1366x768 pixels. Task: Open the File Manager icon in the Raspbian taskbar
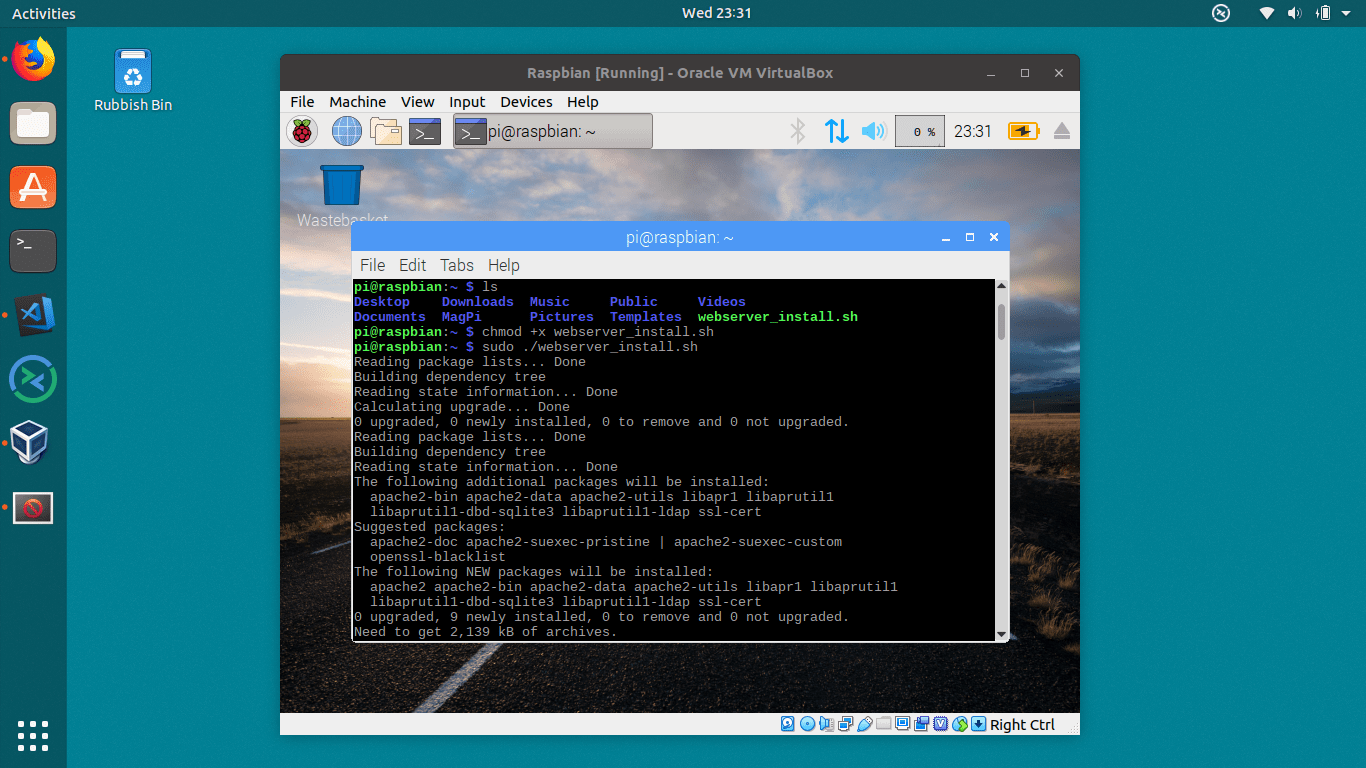pos(386,131)
